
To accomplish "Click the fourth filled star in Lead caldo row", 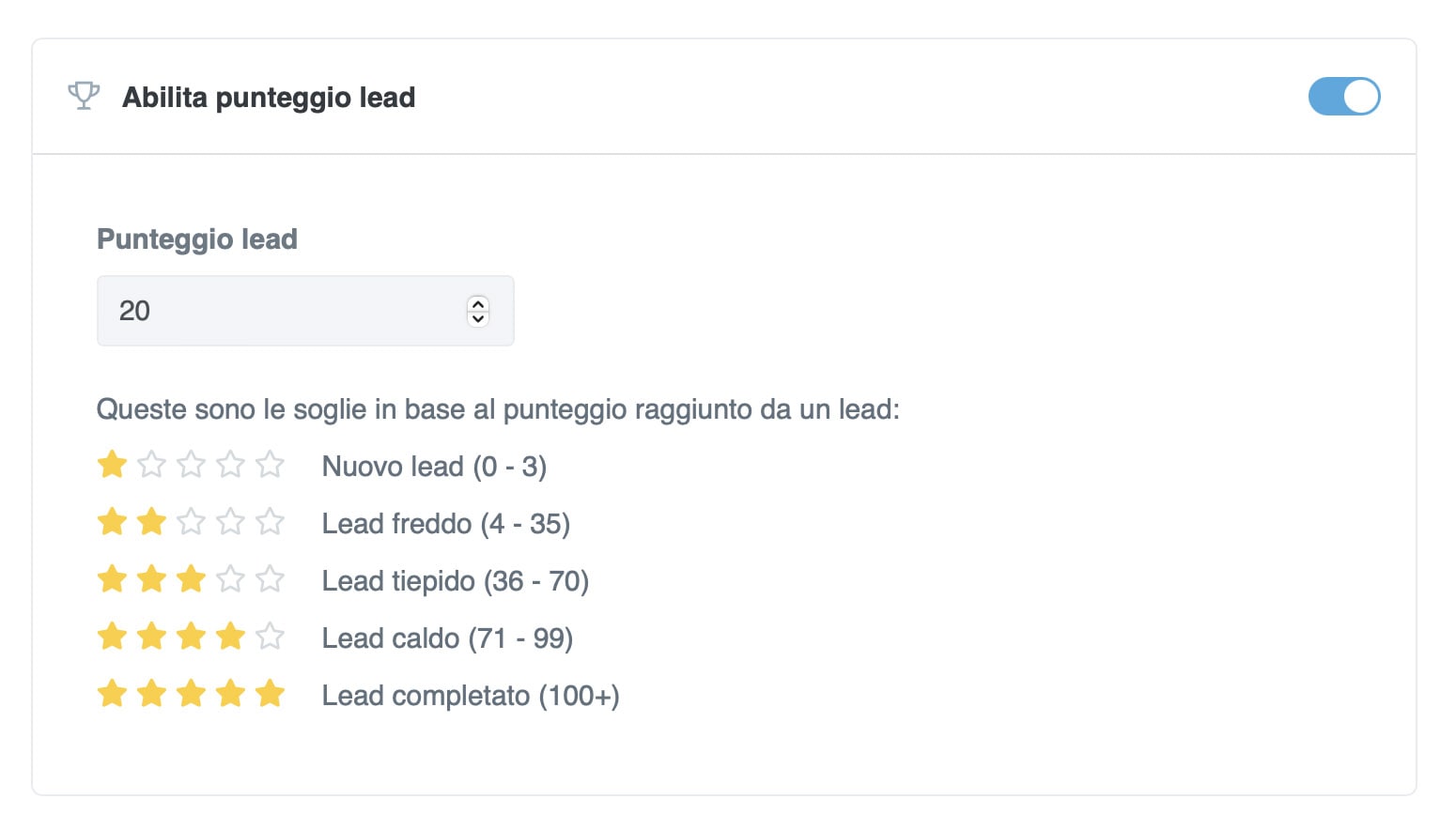I will coord(231,636).
